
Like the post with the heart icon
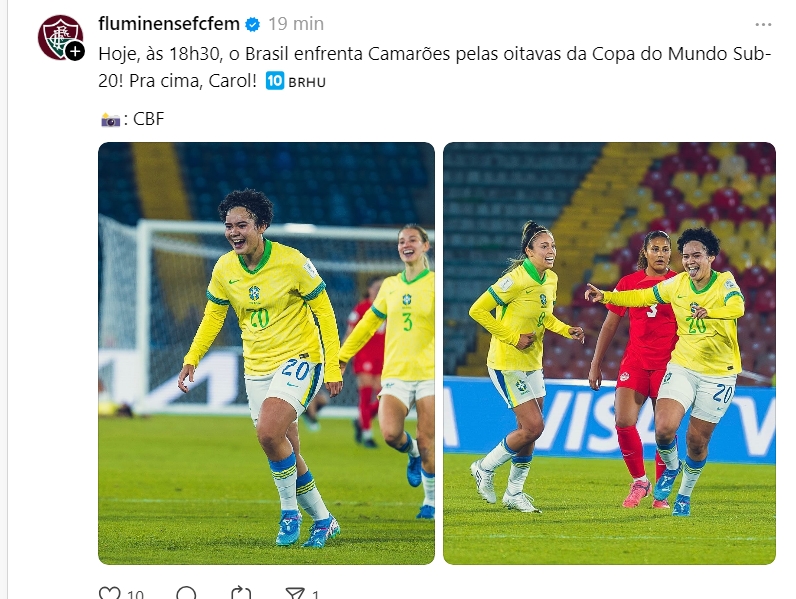tap(109, 593)
